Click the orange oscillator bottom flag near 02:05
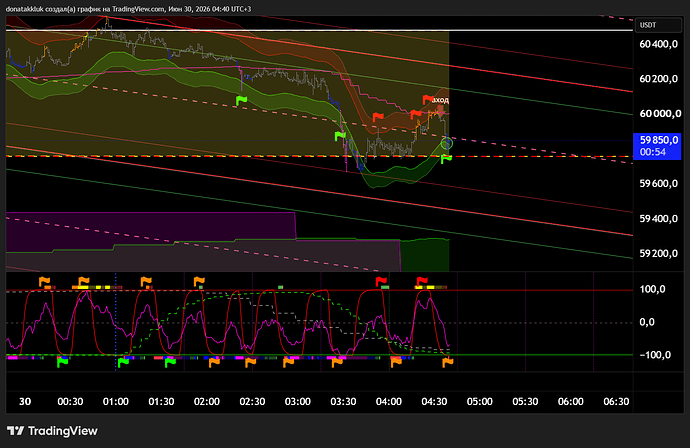The image size is (690, 448). 214,362
